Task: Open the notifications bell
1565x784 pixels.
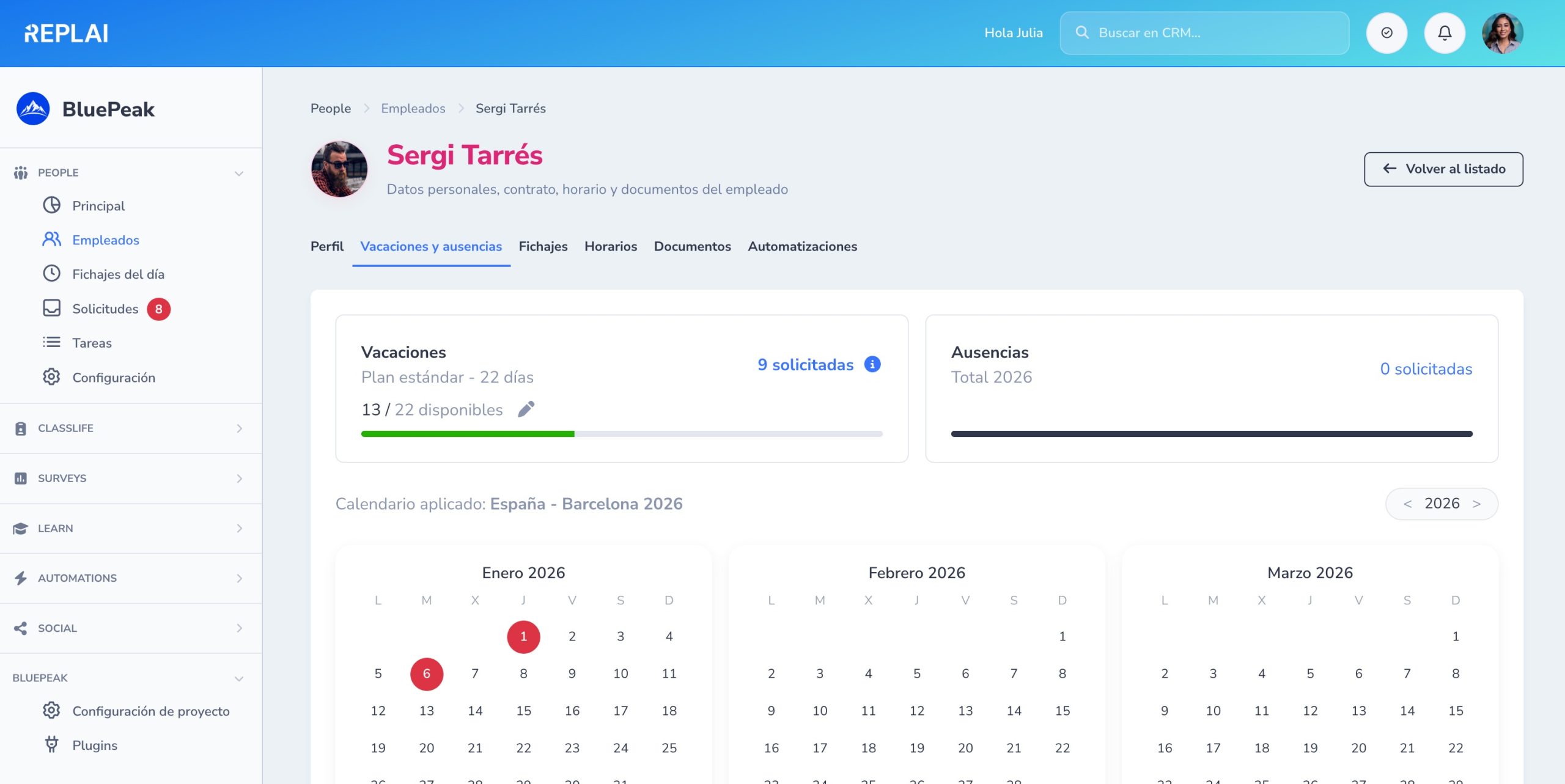Action: point(1445,33)
